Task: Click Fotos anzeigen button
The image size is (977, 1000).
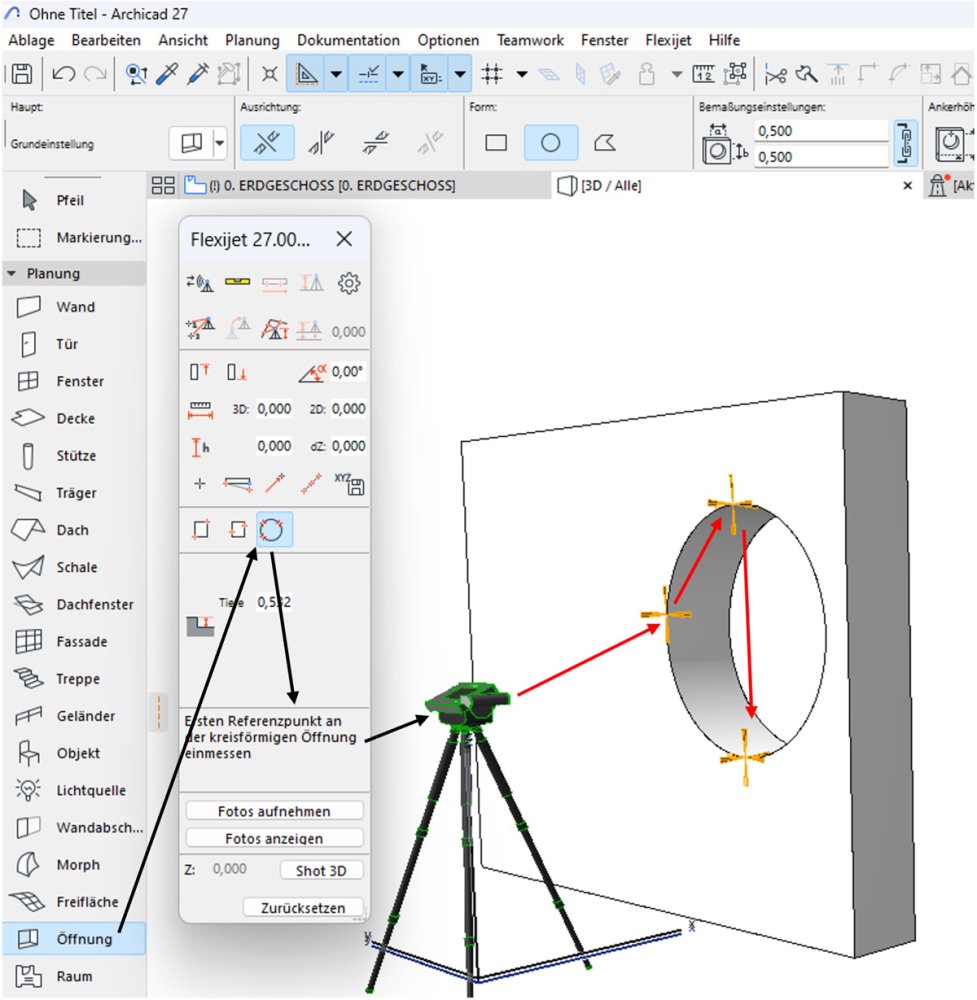Action: coord(274,838)
